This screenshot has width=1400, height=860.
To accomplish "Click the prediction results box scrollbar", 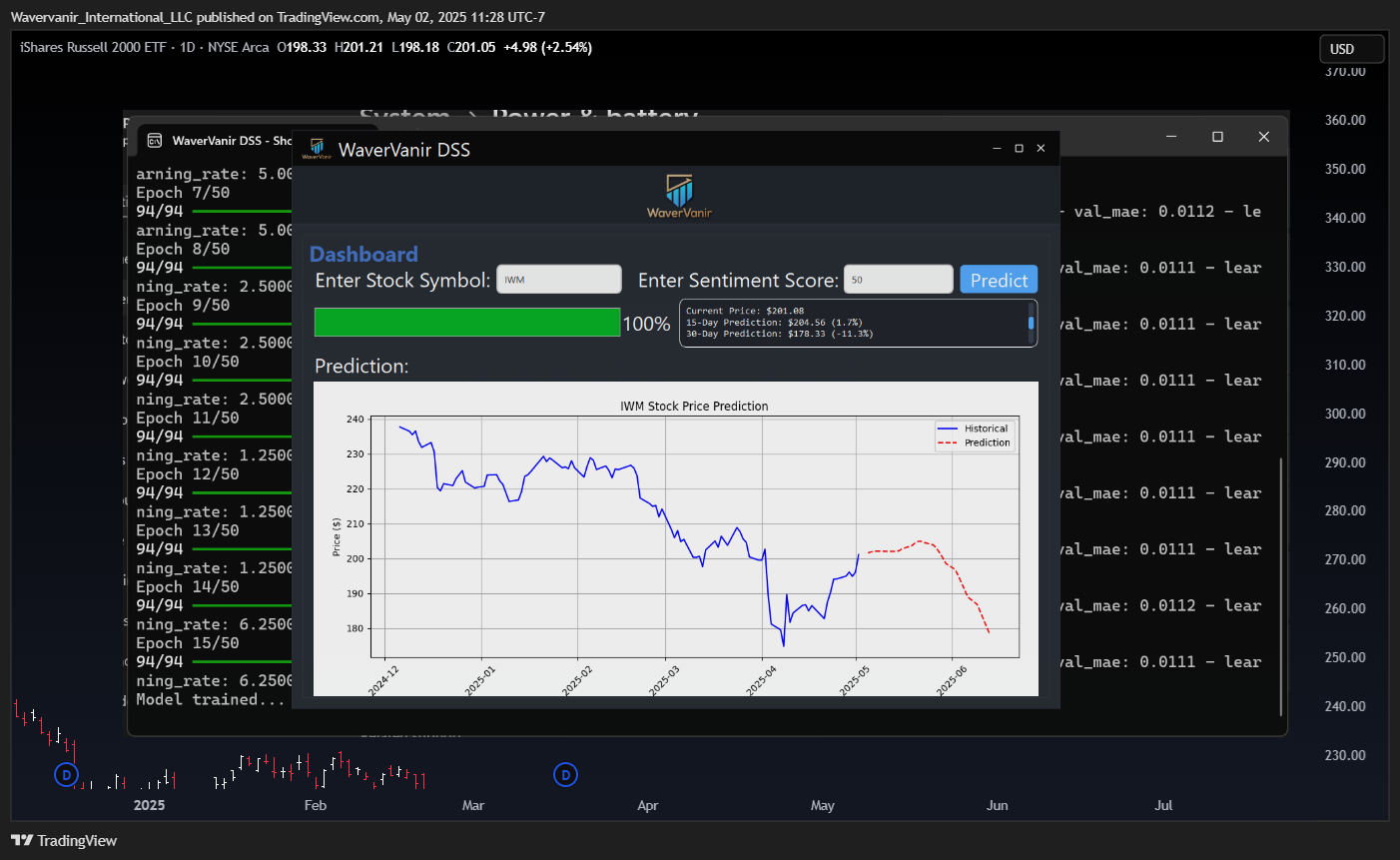I will [1031, 323].
